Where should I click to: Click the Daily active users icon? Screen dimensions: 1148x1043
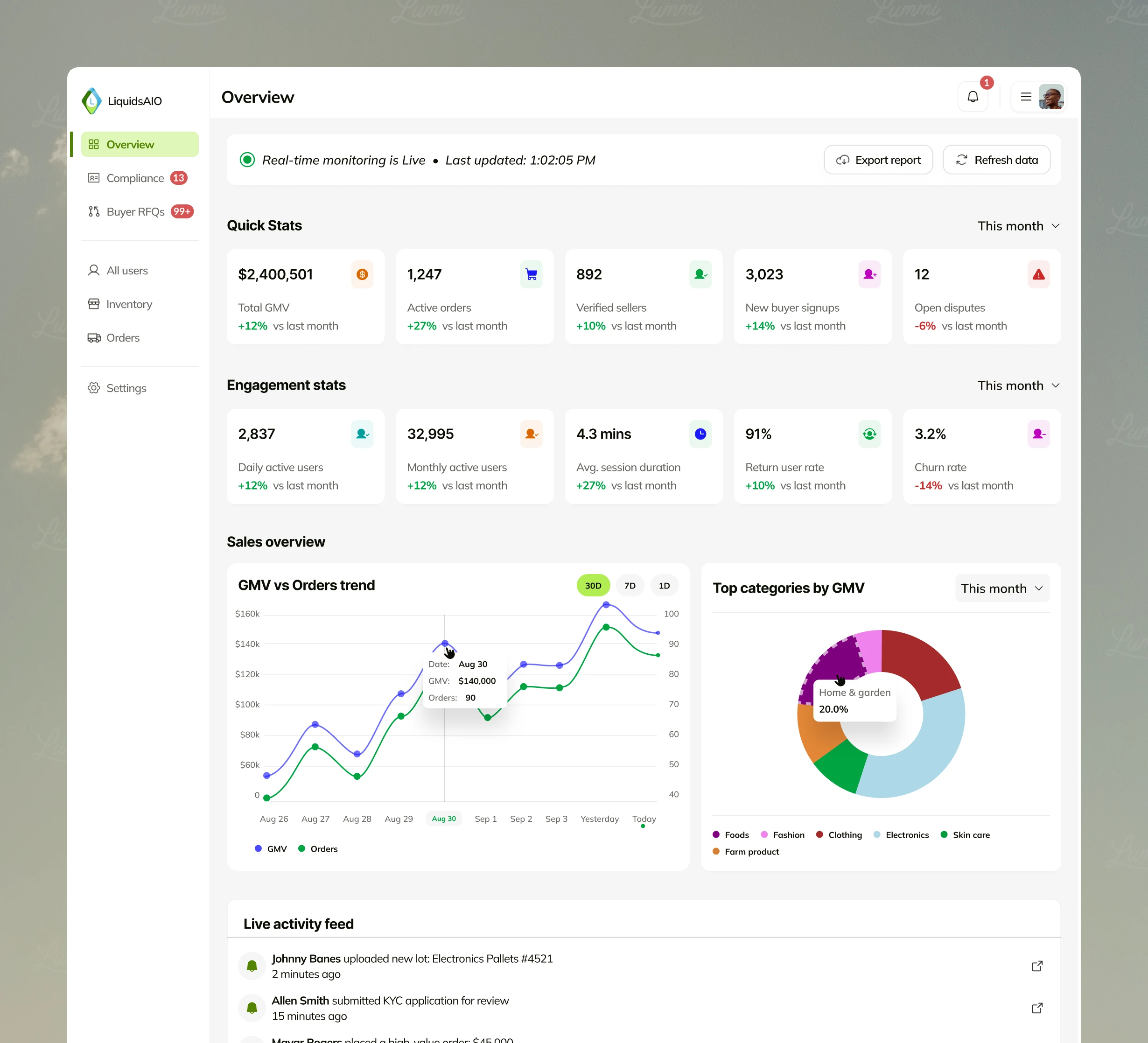point(362,434)
